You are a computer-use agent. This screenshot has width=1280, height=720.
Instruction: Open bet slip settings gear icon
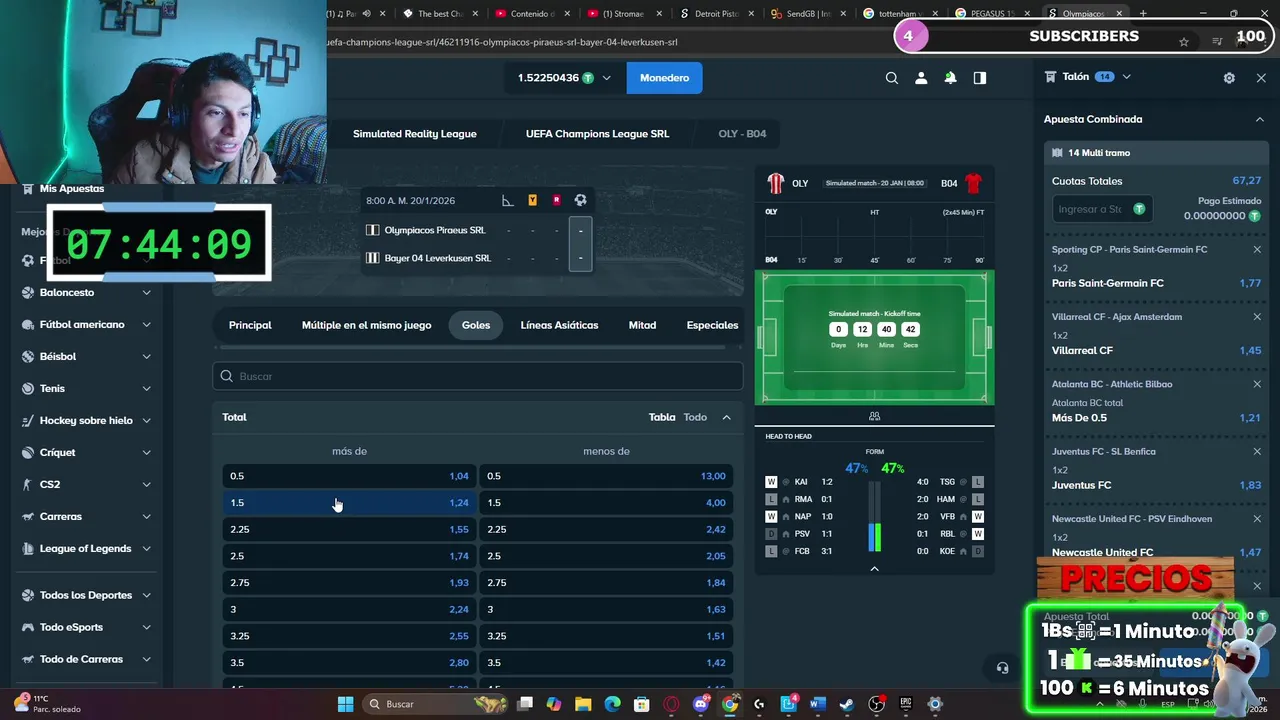(1229, 78)
